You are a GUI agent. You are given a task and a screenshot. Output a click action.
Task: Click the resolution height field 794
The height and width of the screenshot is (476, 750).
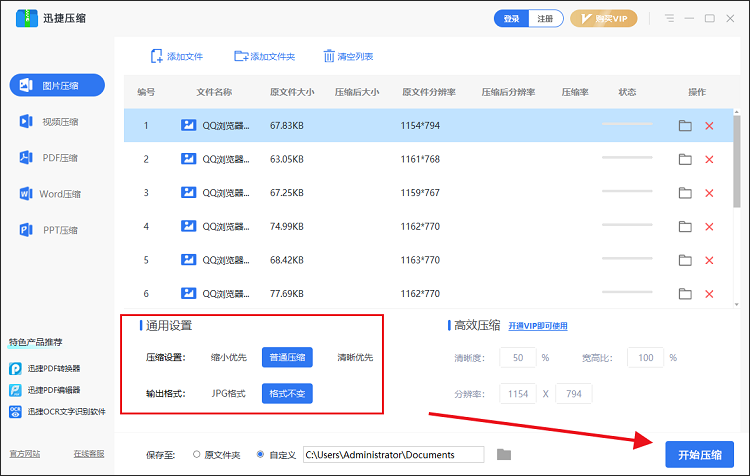tap(574, 394)
